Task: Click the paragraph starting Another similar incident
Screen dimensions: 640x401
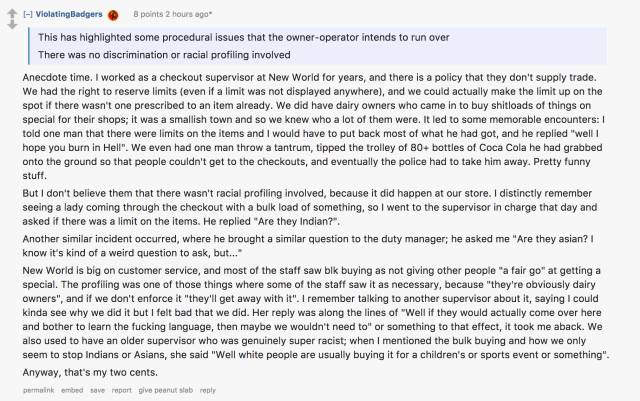Action: pyautogui.click(x=308, y=246)
